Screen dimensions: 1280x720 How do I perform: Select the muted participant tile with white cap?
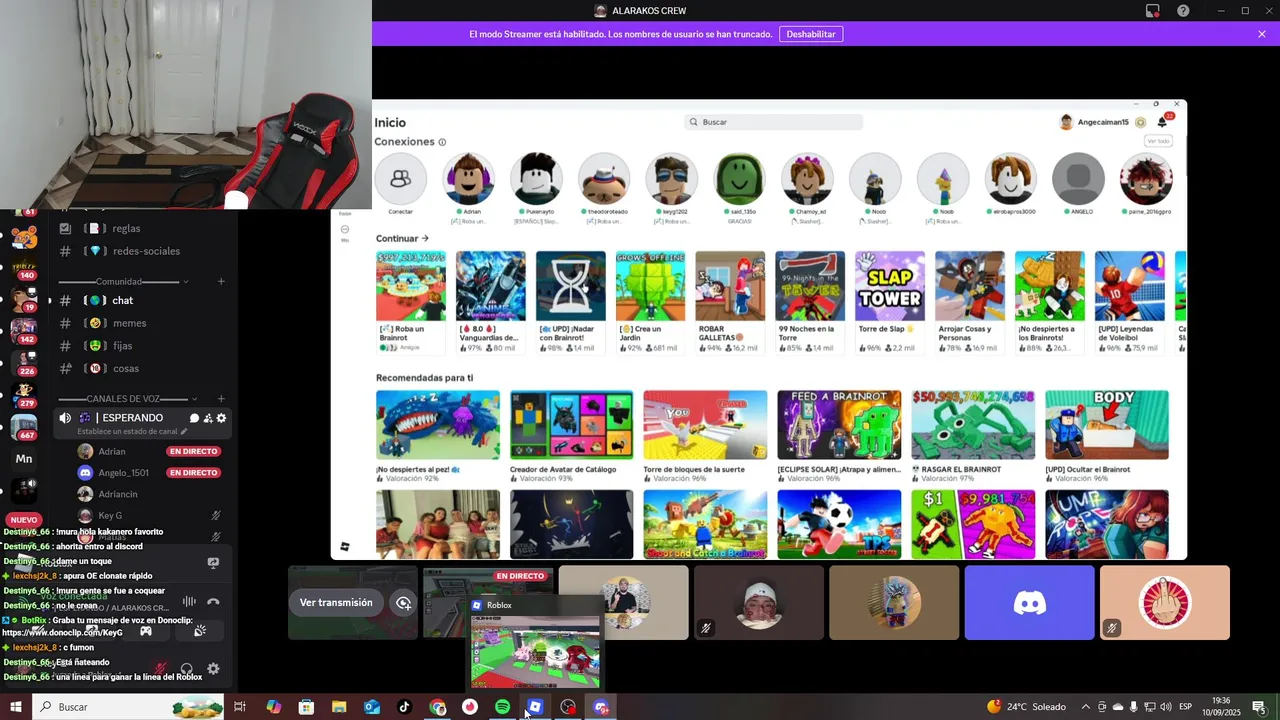tap(759, 602)
